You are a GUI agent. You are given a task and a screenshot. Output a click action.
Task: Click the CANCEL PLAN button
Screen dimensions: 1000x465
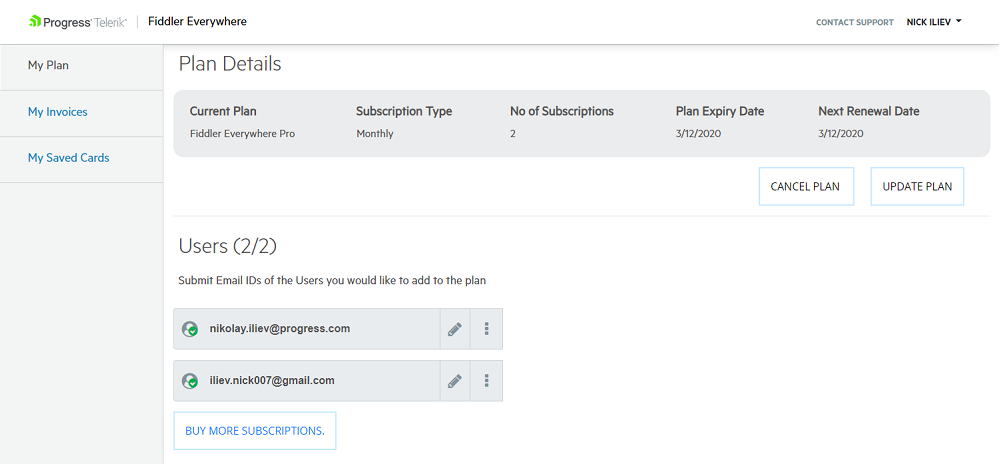pyautogui.click(x=806, y=186)
